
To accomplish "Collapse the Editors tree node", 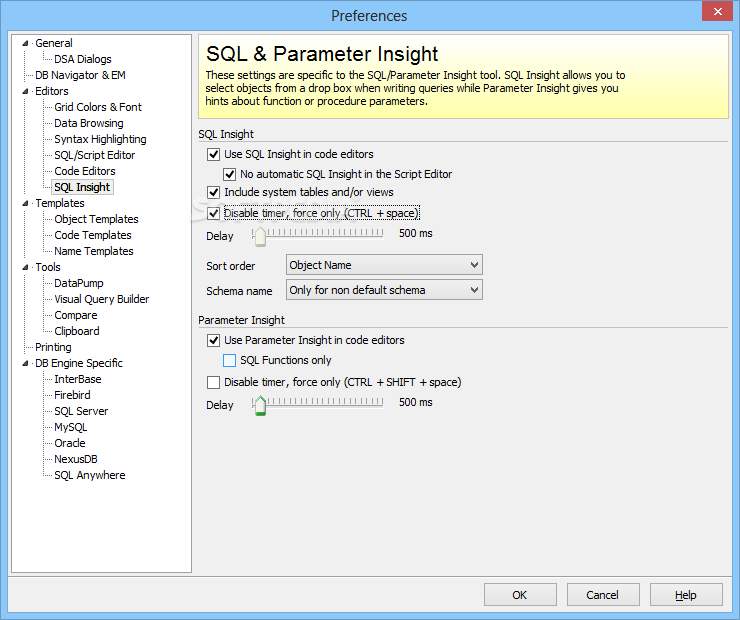I will pyautogui.click(x=25, y=92).
